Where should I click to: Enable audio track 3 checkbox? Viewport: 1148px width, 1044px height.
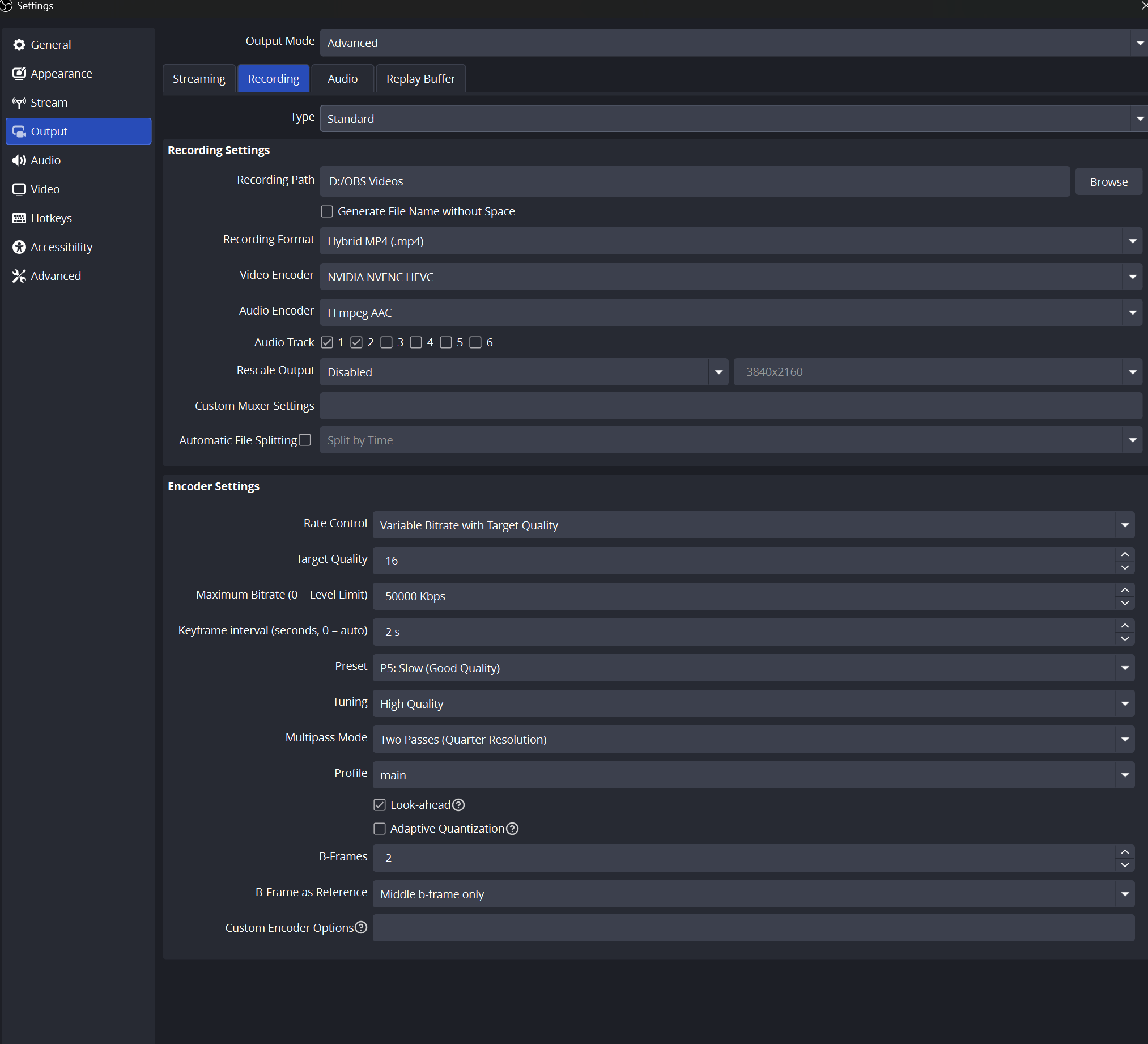coord(386,342)
